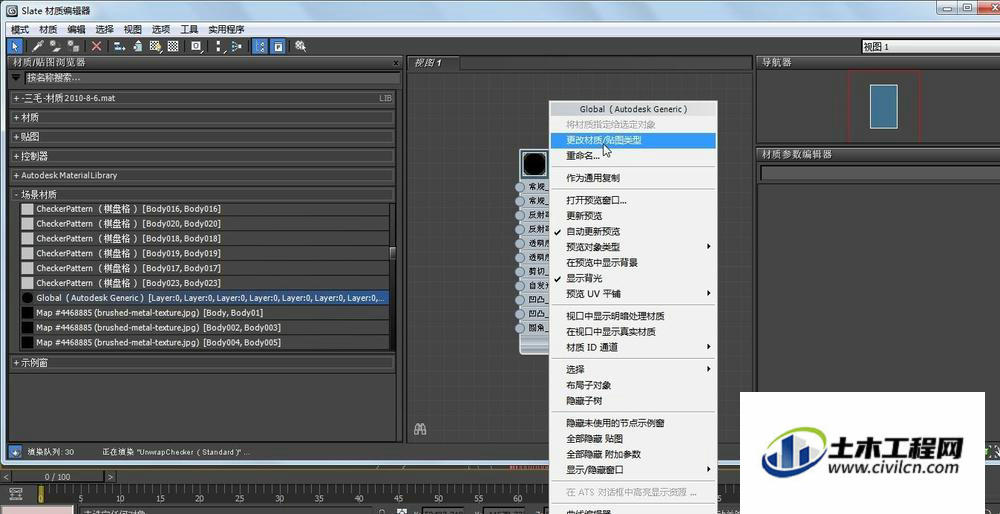Viewport: 1000px width, 514px height.
Task: Open the 实用程序 menu
Action: (x=226, y=29)
